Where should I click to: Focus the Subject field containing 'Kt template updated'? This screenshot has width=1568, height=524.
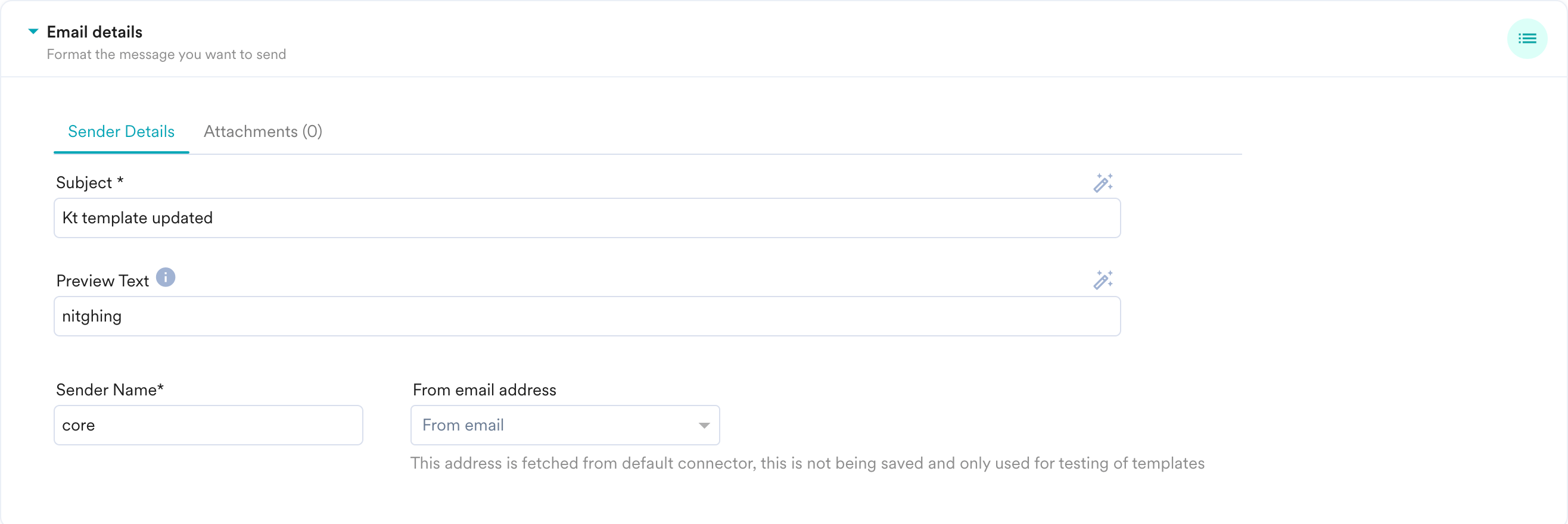pyautogui.click(x=587, y=218)
